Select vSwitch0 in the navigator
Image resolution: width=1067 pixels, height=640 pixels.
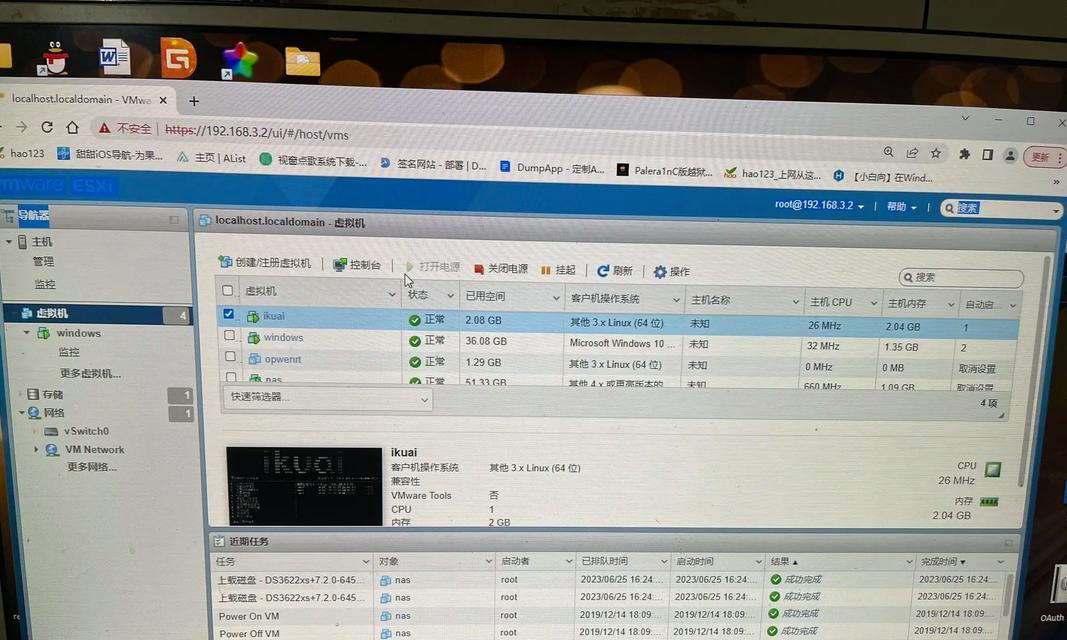point(86,431)
